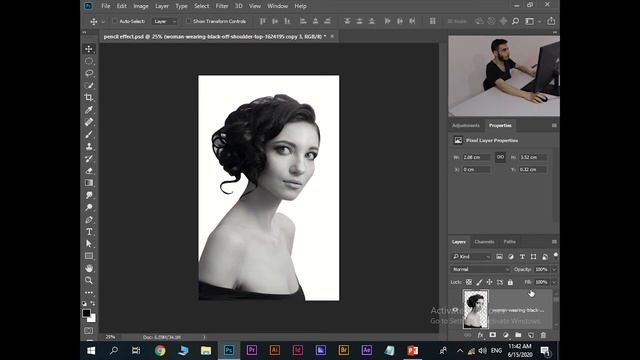Click the background color swatch
This screenshot has height=360, width=640.
coord(92,318)
